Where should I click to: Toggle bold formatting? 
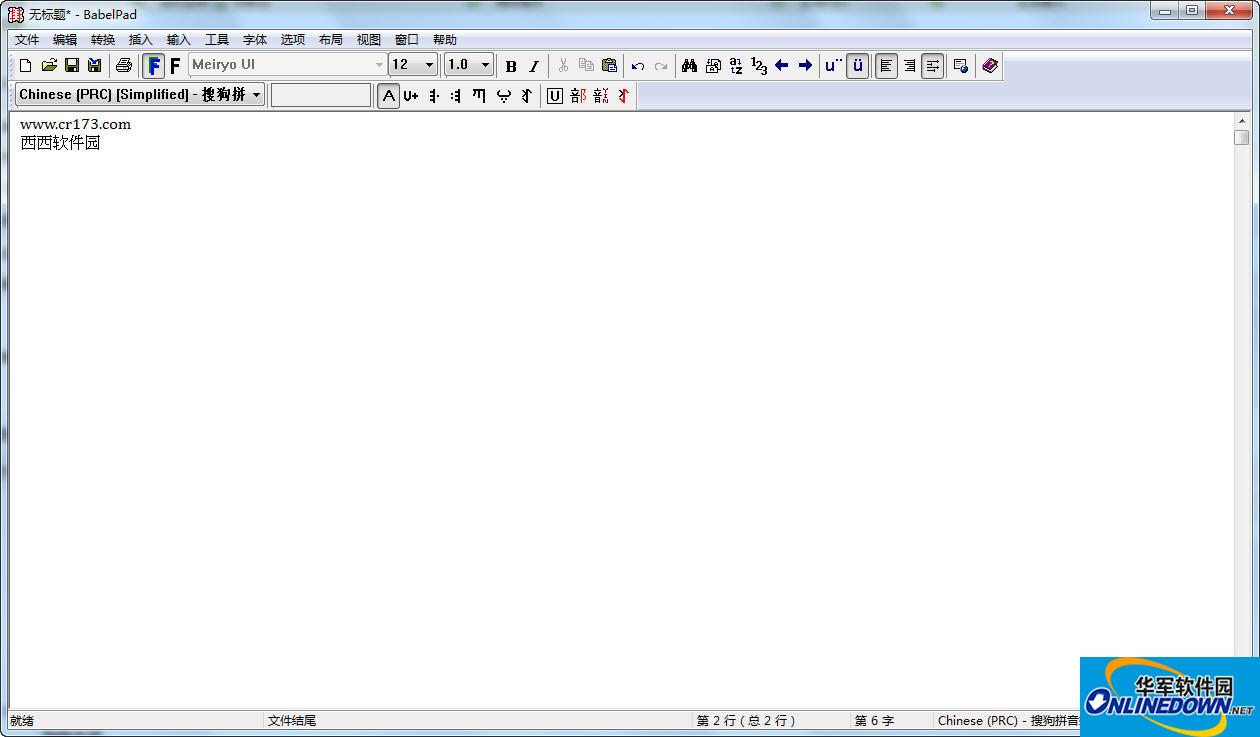[x=511, y=66]
